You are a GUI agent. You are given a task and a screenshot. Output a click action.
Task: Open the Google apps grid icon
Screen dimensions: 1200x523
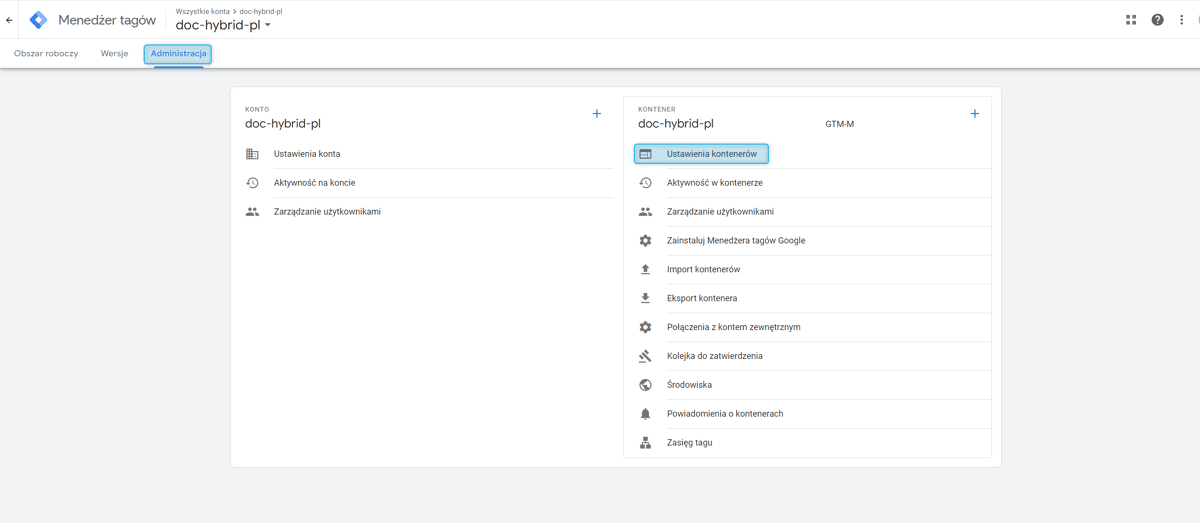point(1131,19)
